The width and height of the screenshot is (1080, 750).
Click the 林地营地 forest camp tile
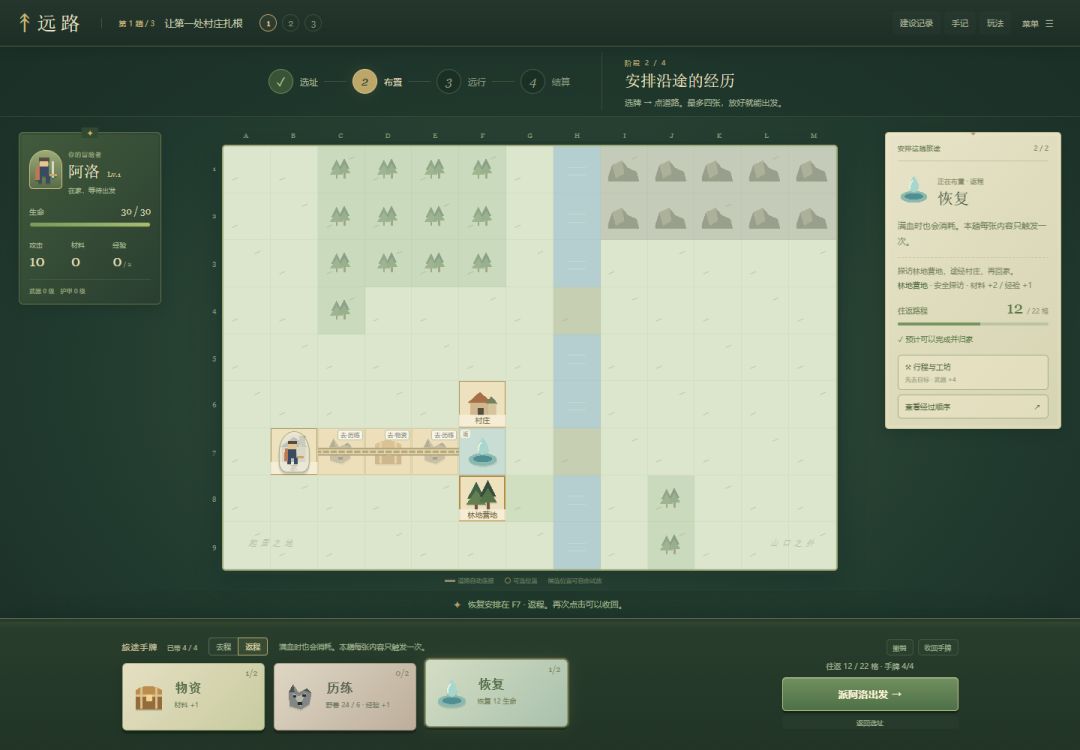click(x=482, y=498)
